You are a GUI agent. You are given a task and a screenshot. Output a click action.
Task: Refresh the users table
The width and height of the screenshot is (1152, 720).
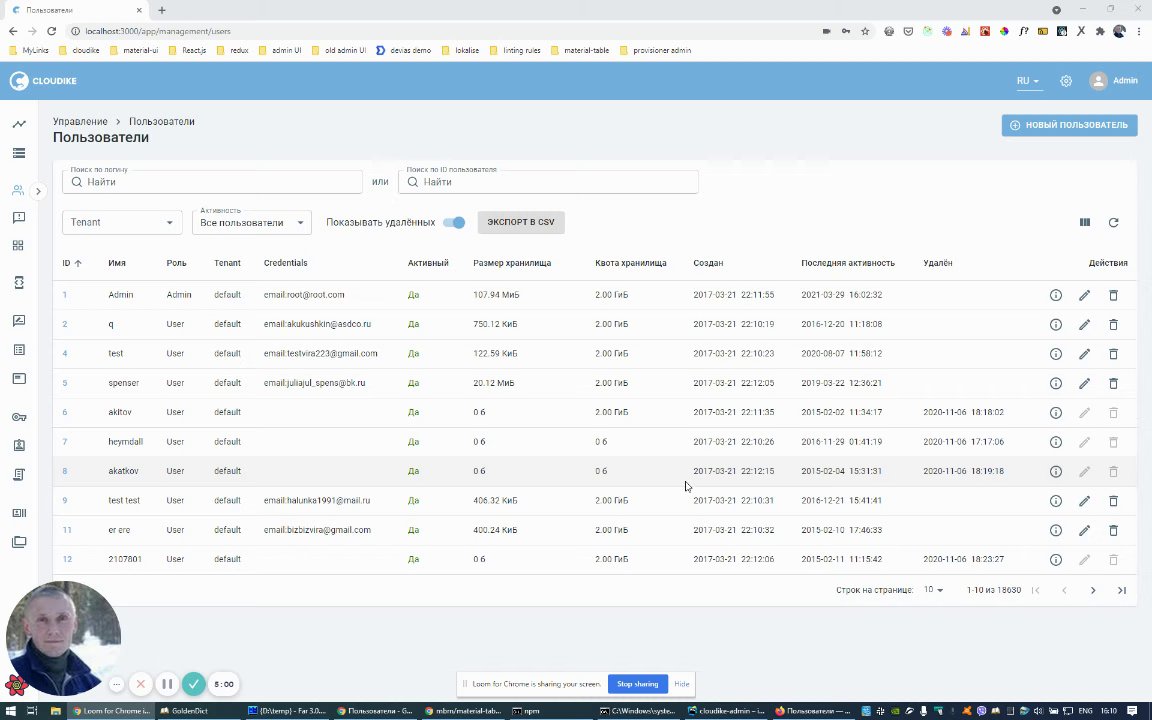pyautogui.click(x=1113, y=222)
